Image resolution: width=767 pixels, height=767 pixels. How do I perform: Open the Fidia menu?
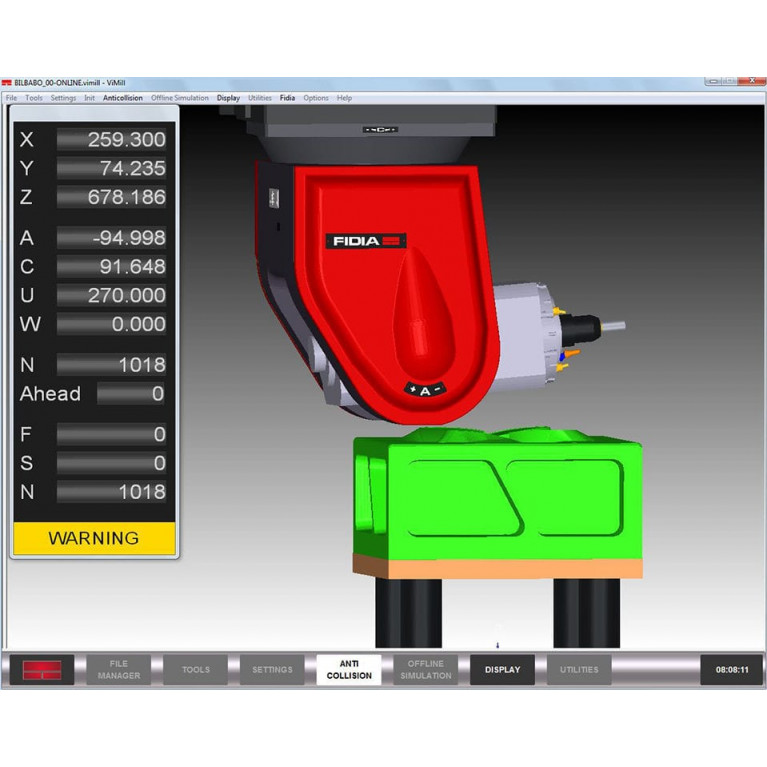coord(287,98)
